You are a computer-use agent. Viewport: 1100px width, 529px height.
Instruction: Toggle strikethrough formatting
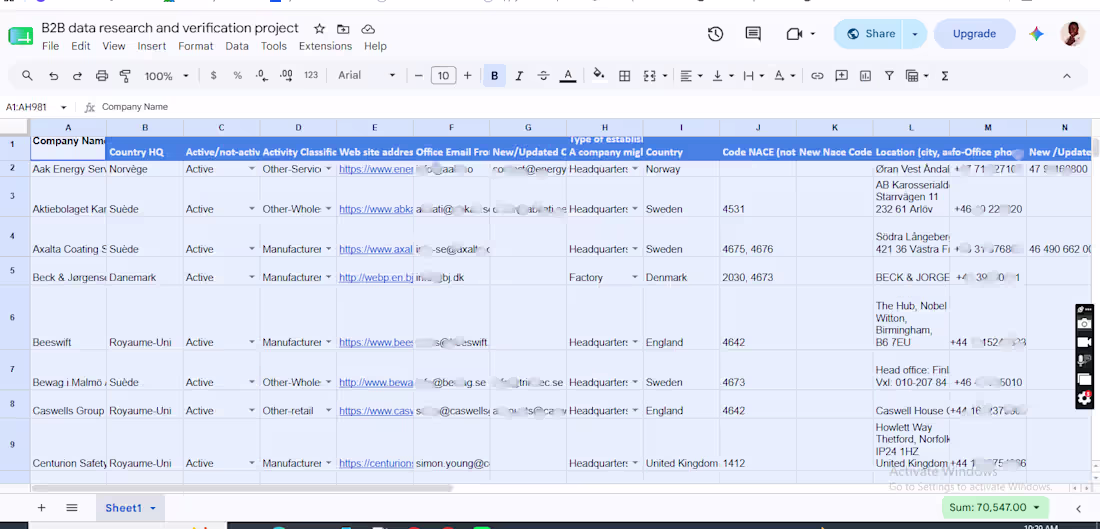pos(543,76)
